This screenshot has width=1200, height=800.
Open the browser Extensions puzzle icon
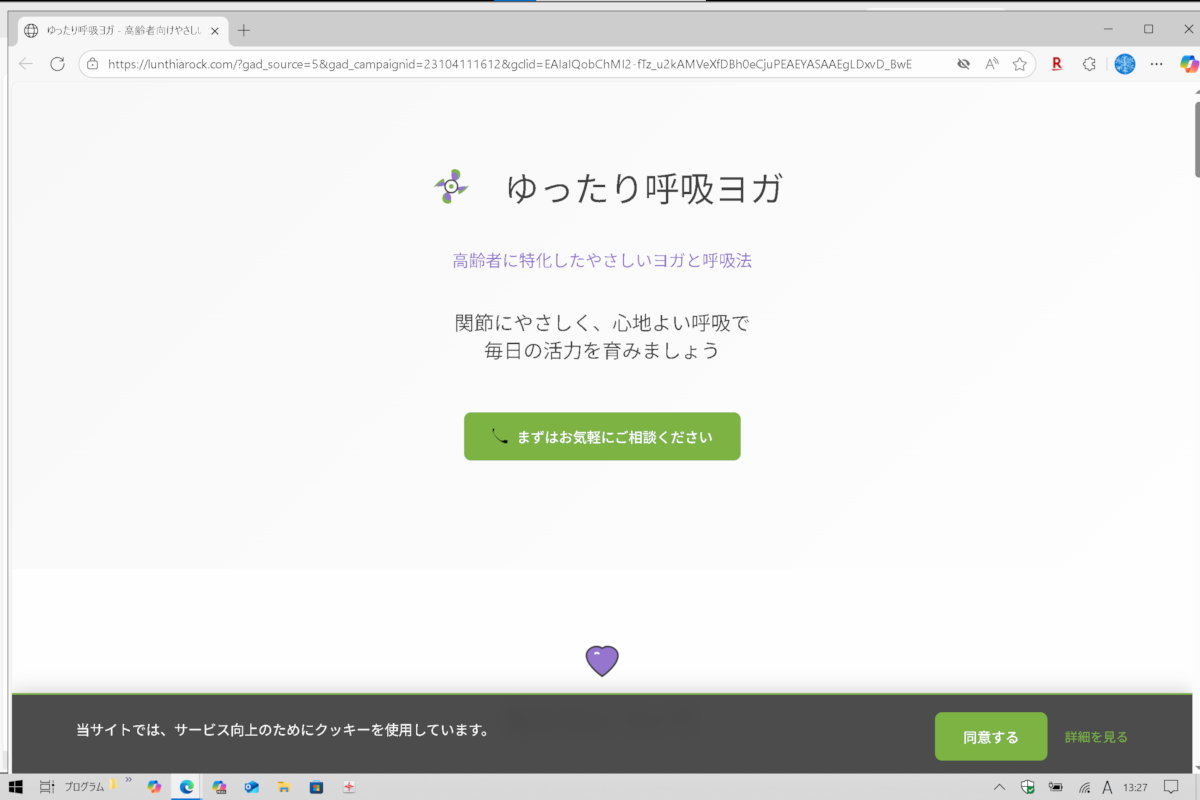[1089, 64]
